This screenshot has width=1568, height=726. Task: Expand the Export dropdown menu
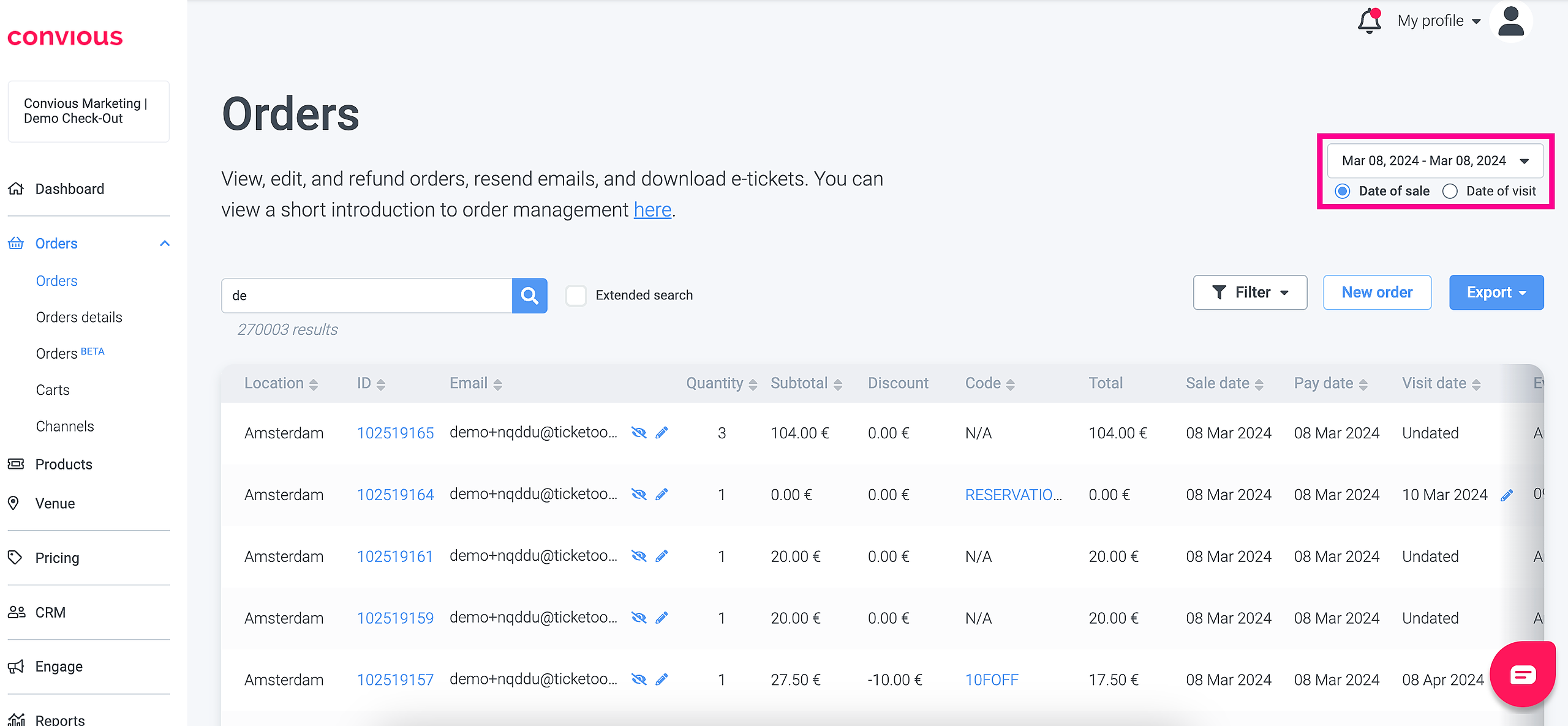(1496, 293)
